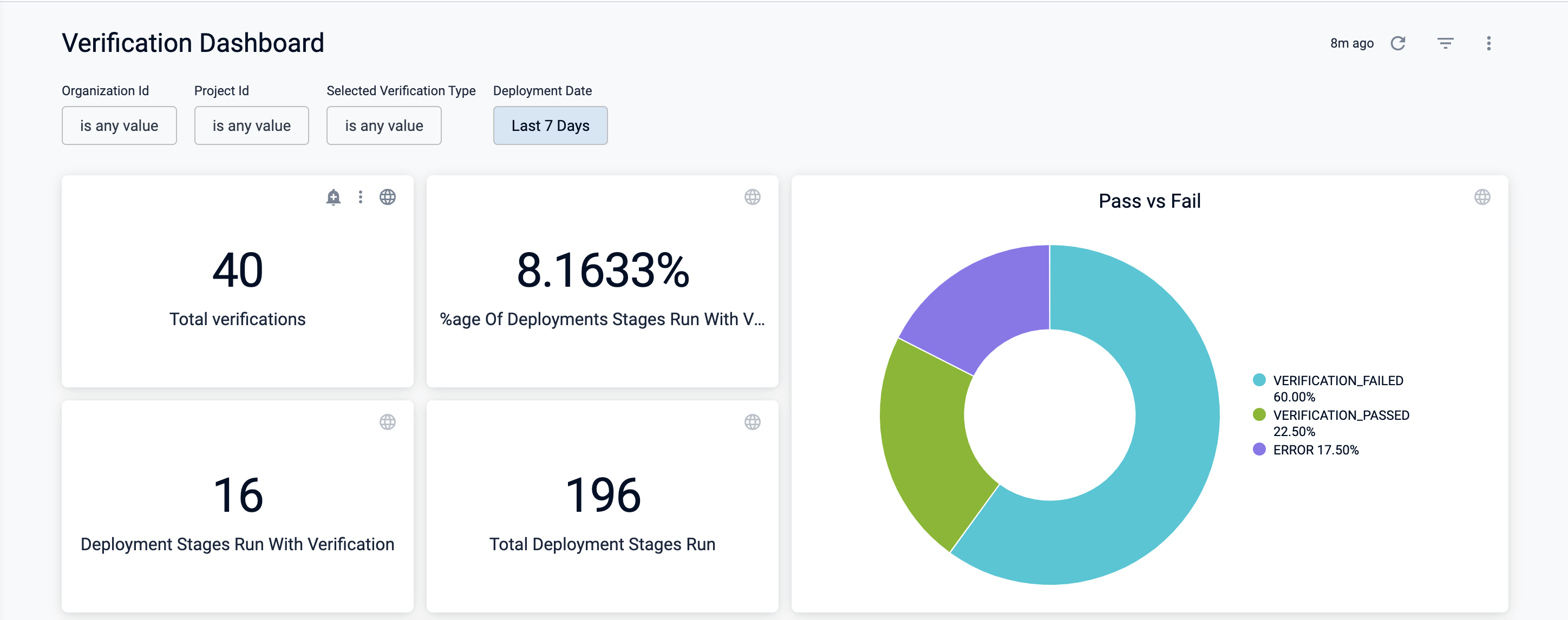Toggle VERIFICATION_PASSED legend entry
Image resolution: width=1568 pixels, height=620 pixels.
[x=1341, y=415]
